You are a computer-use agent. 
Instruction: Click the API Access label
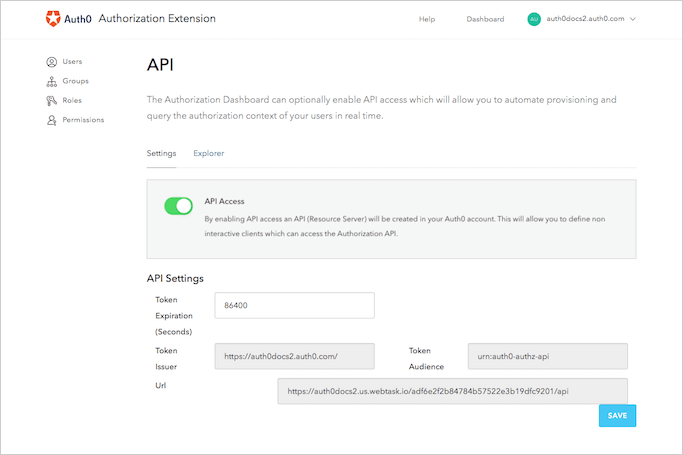[224, 201]
